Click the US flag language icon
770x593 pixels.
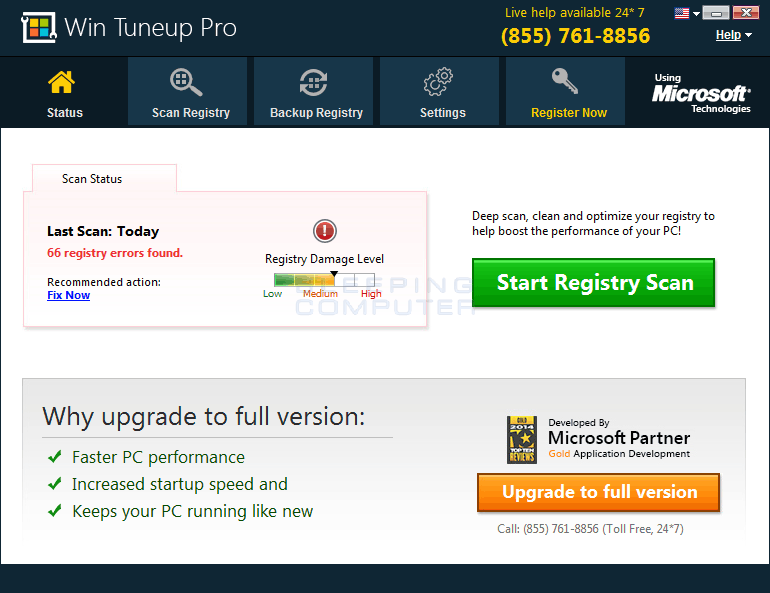click(x=682, y=13)
